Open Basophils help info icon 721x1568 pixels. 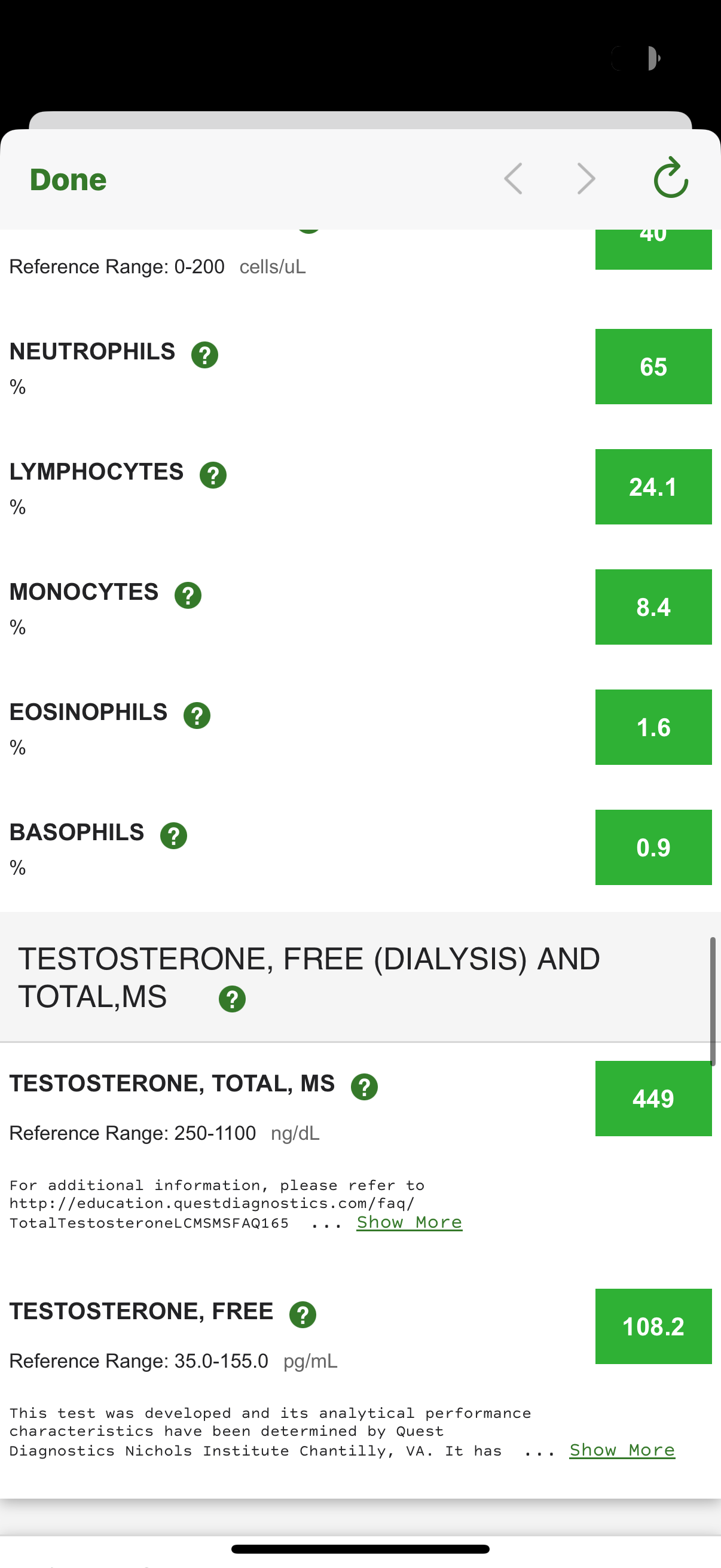click(173, 836)
